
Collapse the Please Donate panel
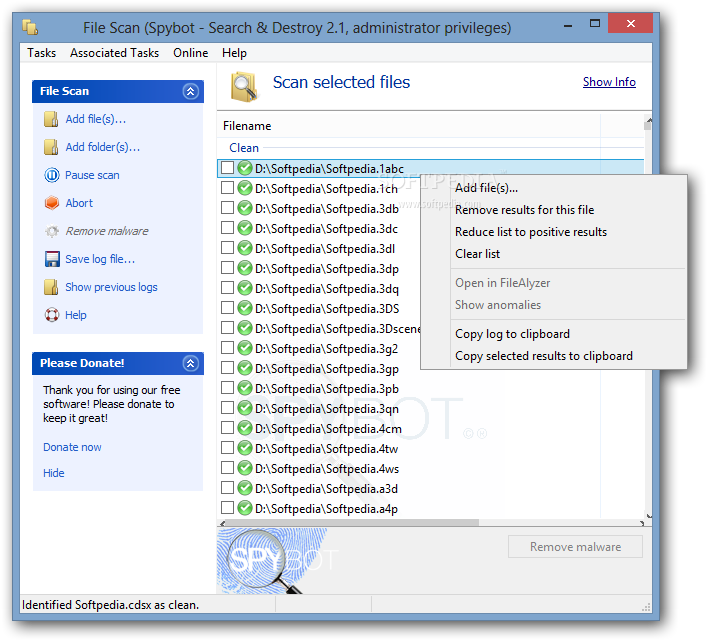click(191, 363)
